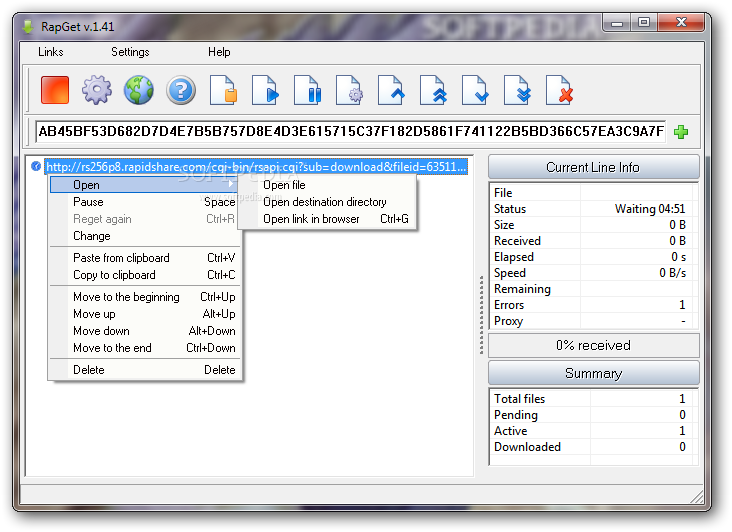This screenshot has width=732, height=532.
Task: Click the Speed 0 B/s value
Action: click(x=672, y=273)
